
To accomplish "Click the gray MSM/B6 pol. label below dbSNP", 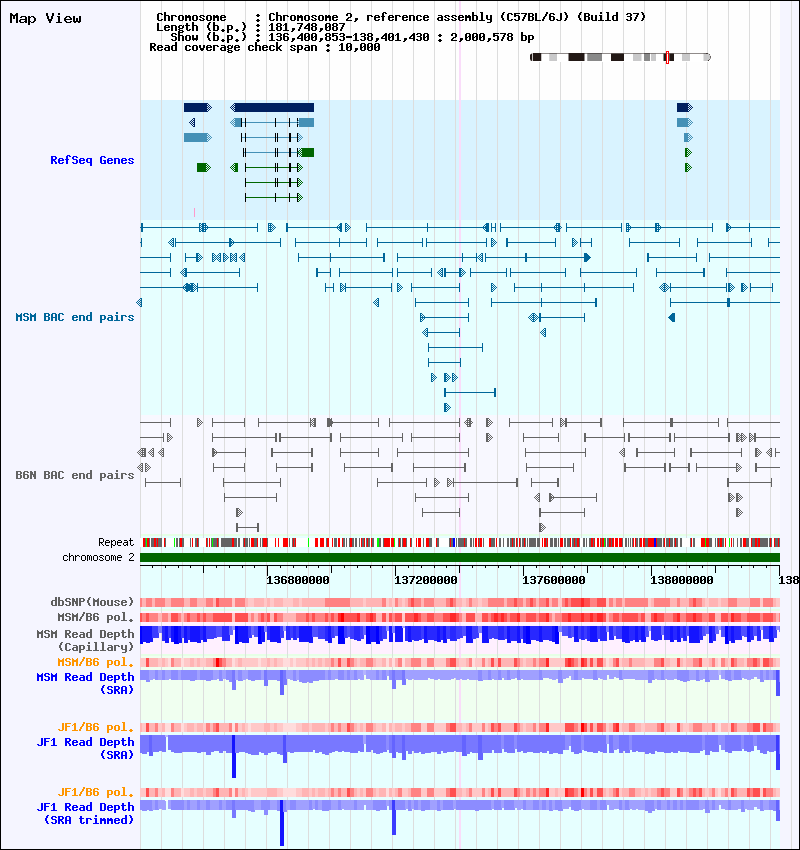I will [96, 617].
